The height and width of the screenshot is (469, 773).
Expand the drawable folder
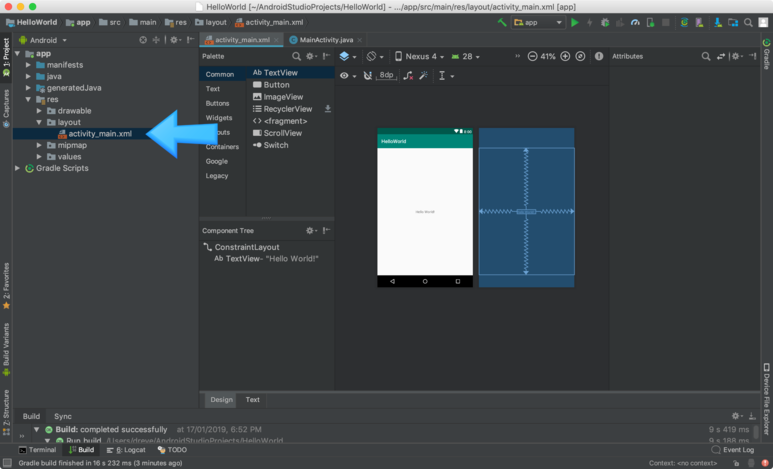click(x=39, y=110)
